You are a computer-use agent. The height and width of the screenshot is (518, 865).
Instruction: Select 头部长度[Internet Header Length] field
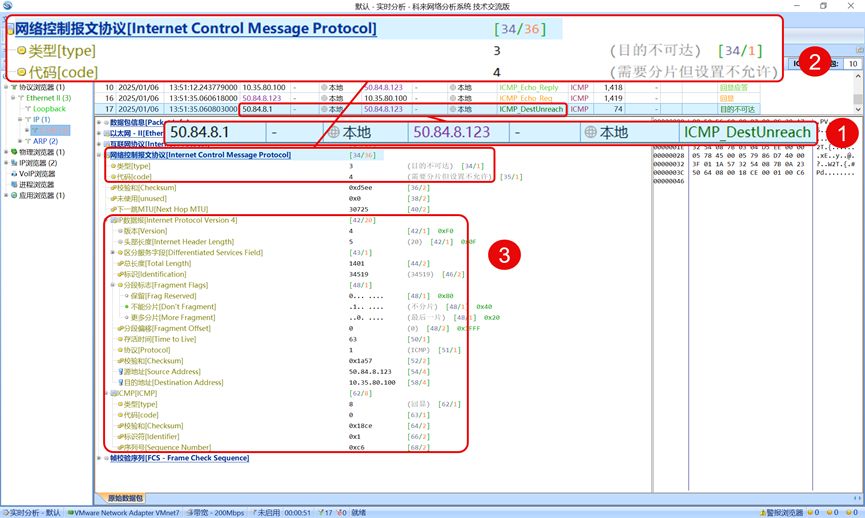point(175,242)
